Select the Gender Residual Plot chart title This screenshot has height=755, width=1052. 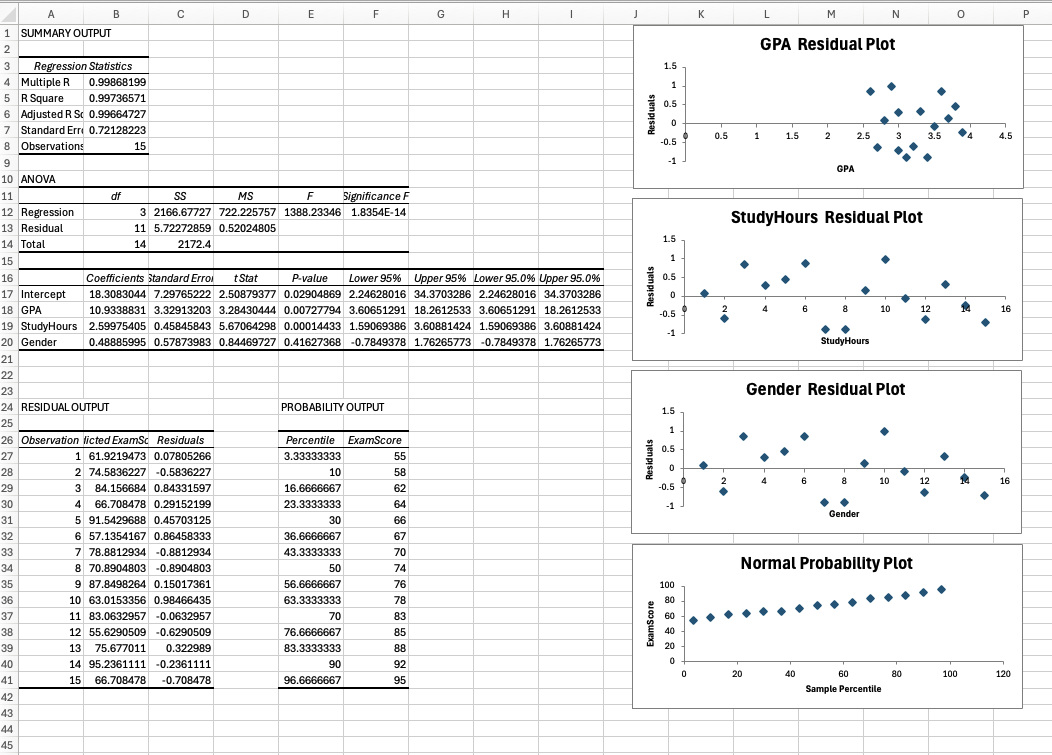827,389
